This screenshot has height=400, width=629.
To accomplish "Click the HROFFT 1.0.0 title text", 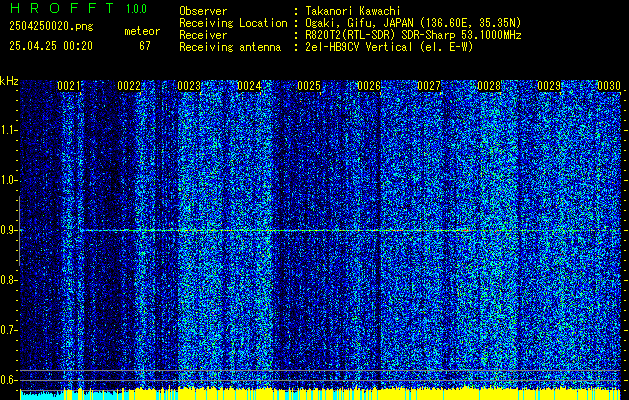I will pos(78,8).
